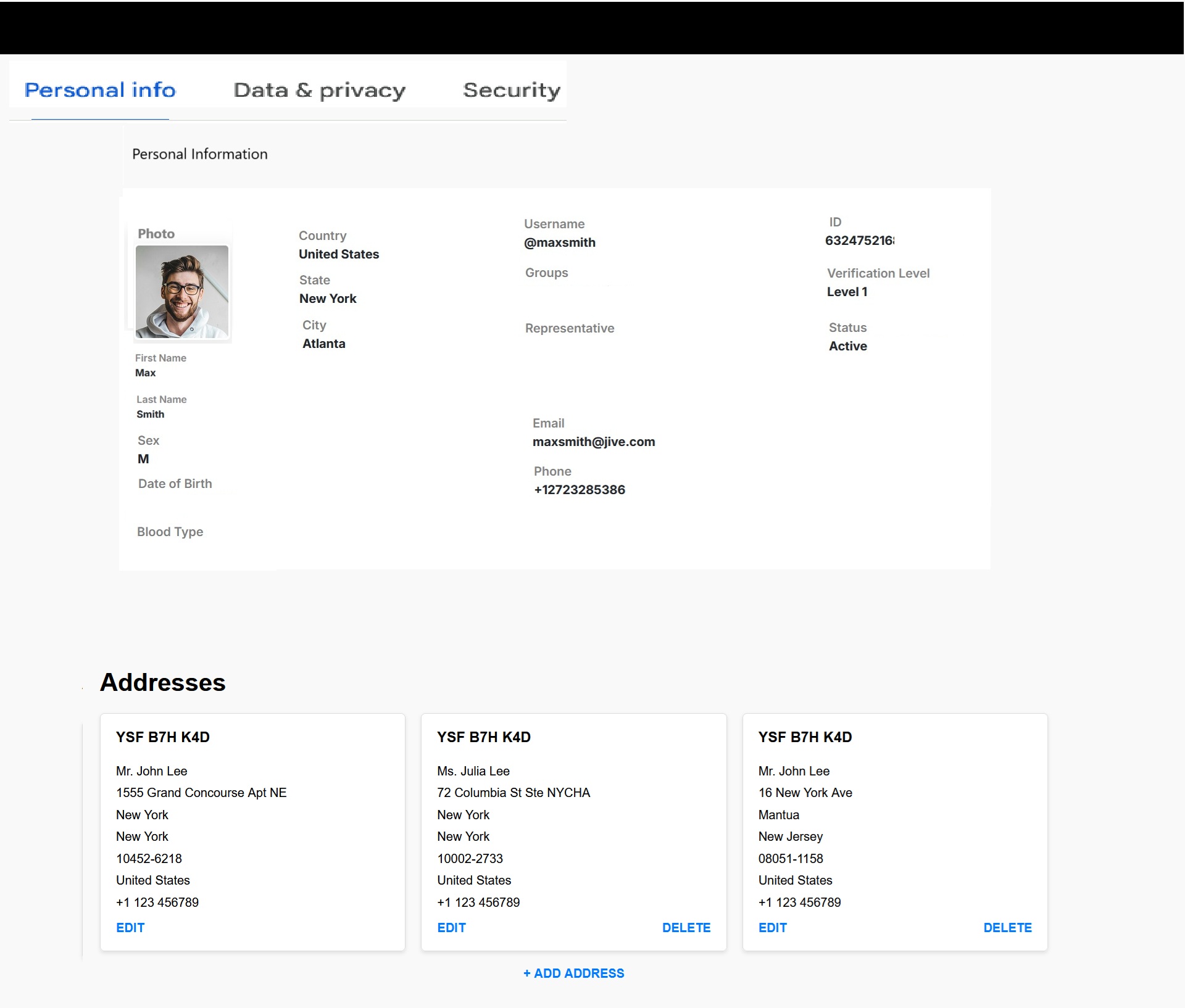Click the phone number +12723285386
This screenshot has height=1008, width=1185.
click(579, 490)
